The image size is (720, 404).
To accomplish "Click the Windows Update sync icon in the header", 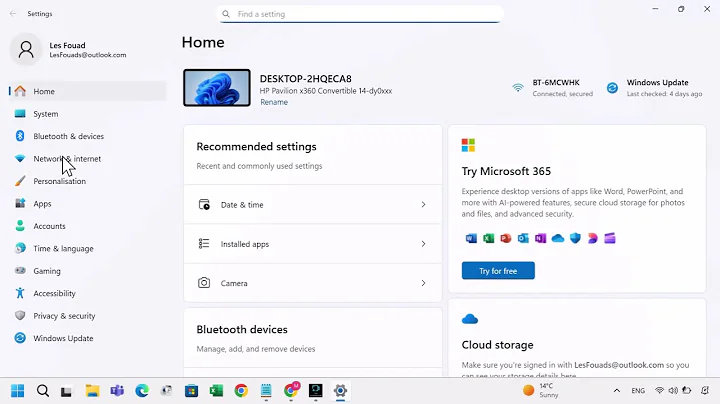I will tap(612, 88).
